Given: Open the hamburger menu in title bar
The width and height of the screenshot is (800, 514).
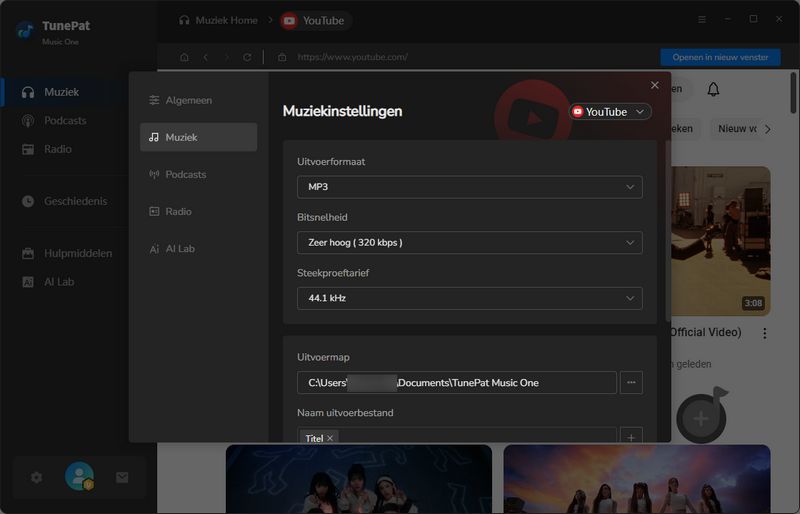Looking at the screenshot, I should click(702, 19).
